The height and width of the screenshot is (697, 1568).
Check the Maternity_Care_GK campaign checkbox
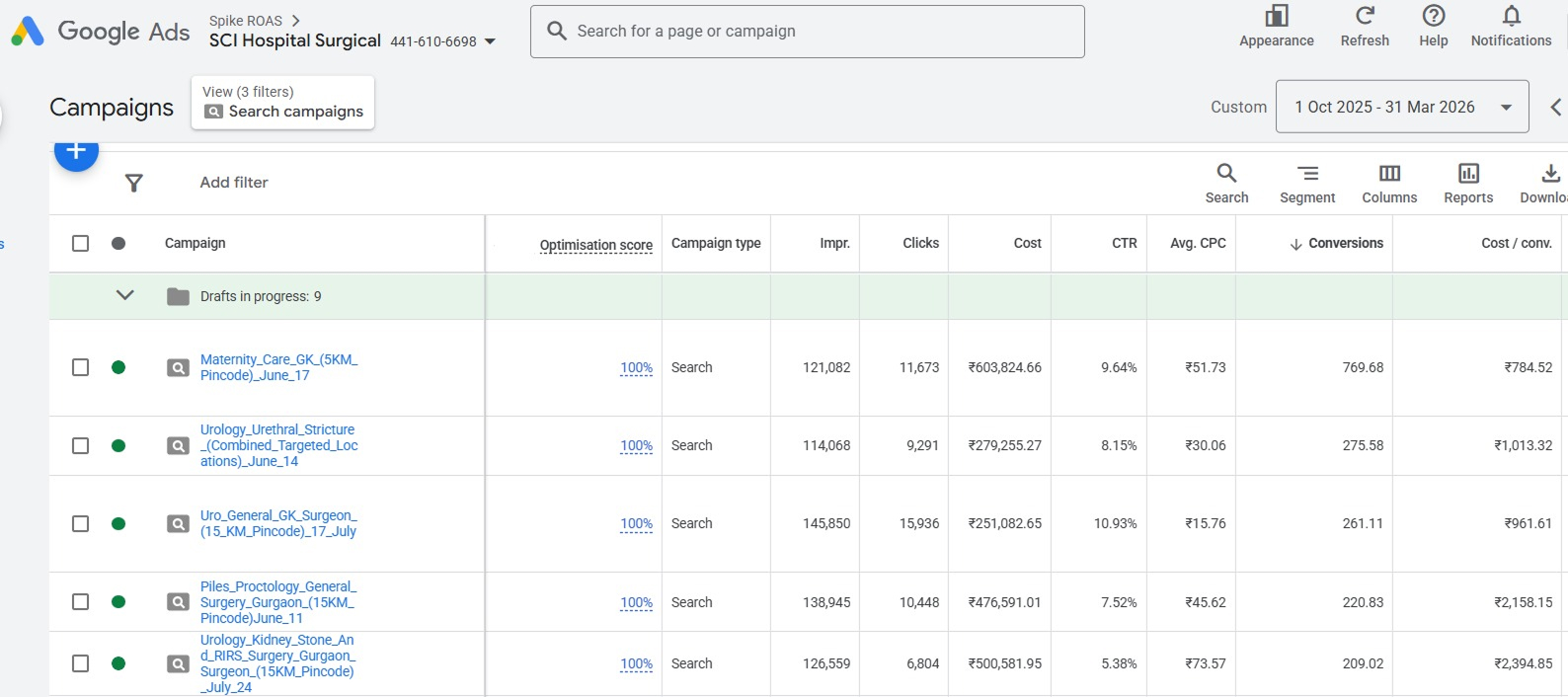click(x=81, y=367)
